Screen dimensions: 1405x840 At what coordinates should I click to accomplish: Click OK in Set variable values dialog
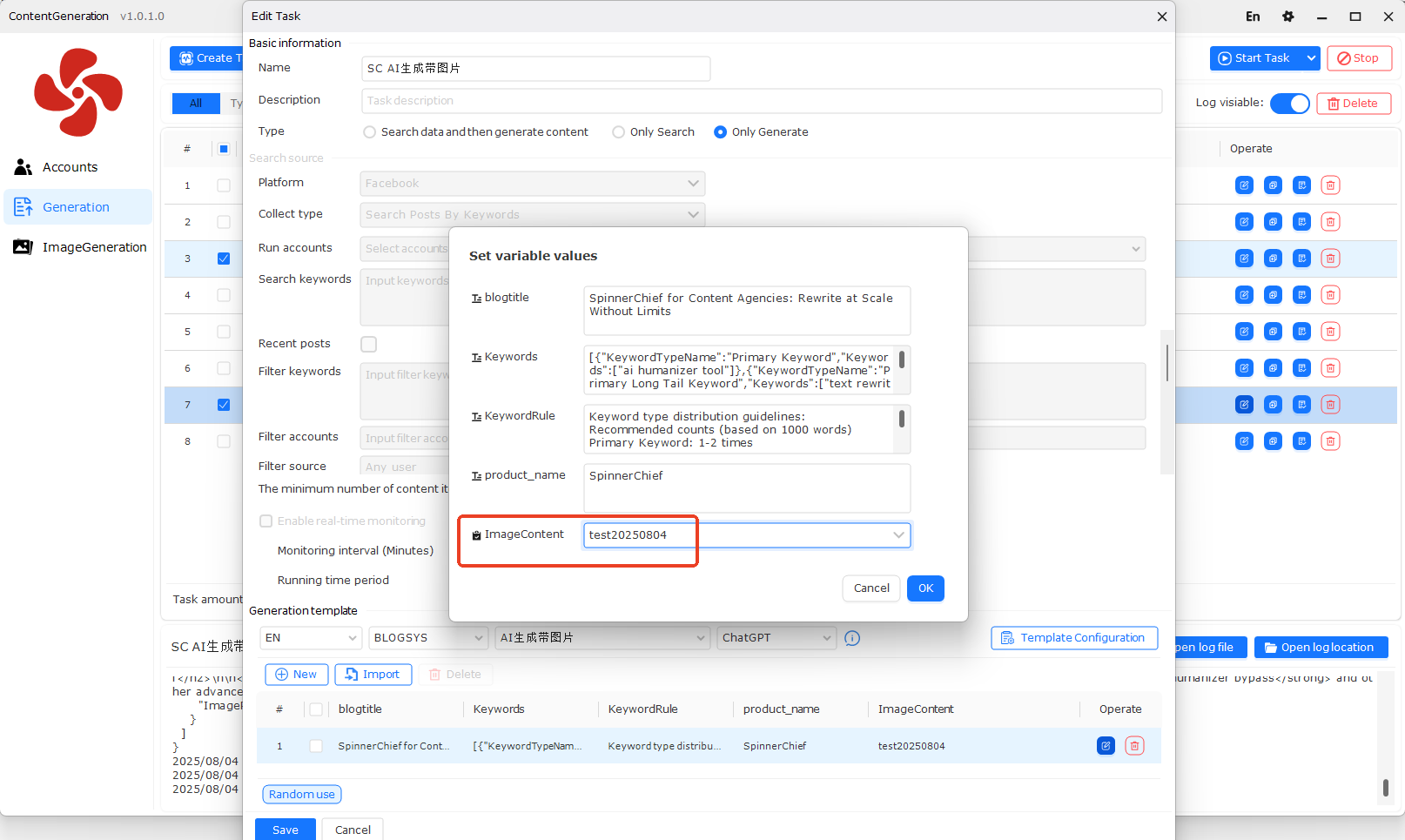[x=925, y=588]
